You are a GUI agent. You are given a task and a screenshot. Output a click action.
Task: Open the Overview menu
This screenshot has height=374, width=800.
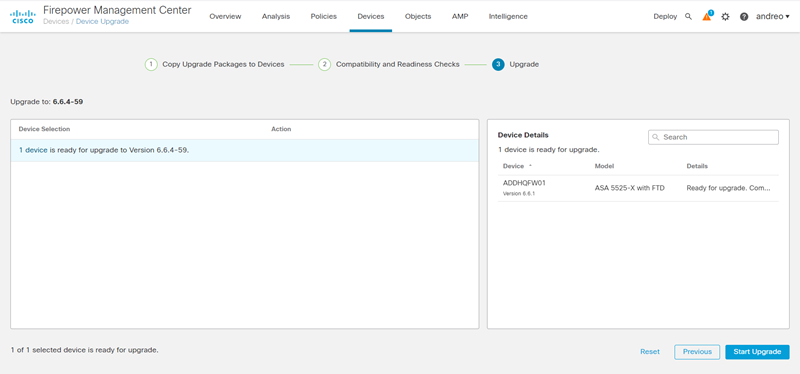225,16
